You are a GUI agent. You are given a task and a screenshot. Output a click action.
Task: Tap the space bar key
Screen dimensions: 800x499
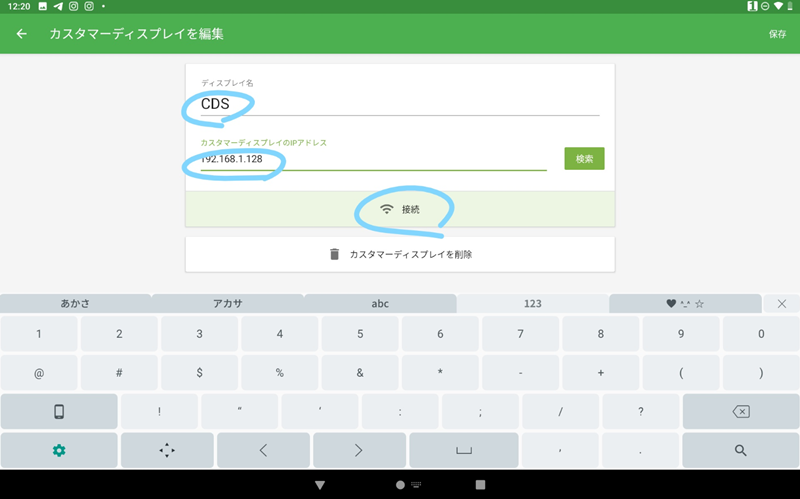click(464, 451)
